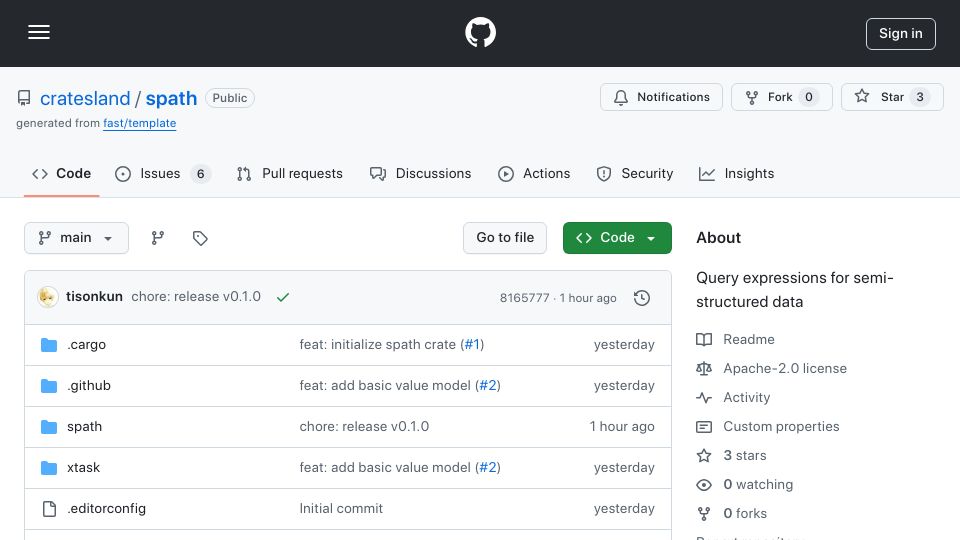Open commit history clock icon
Screen dimensions: 960x540
coord(642,298)
